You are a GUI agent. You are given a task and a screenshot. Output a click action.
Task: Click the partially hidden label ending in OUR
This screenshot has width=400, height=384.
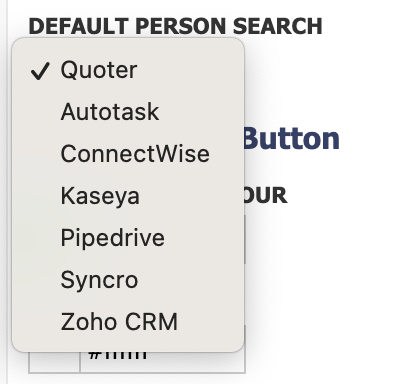tap(265, 195)
